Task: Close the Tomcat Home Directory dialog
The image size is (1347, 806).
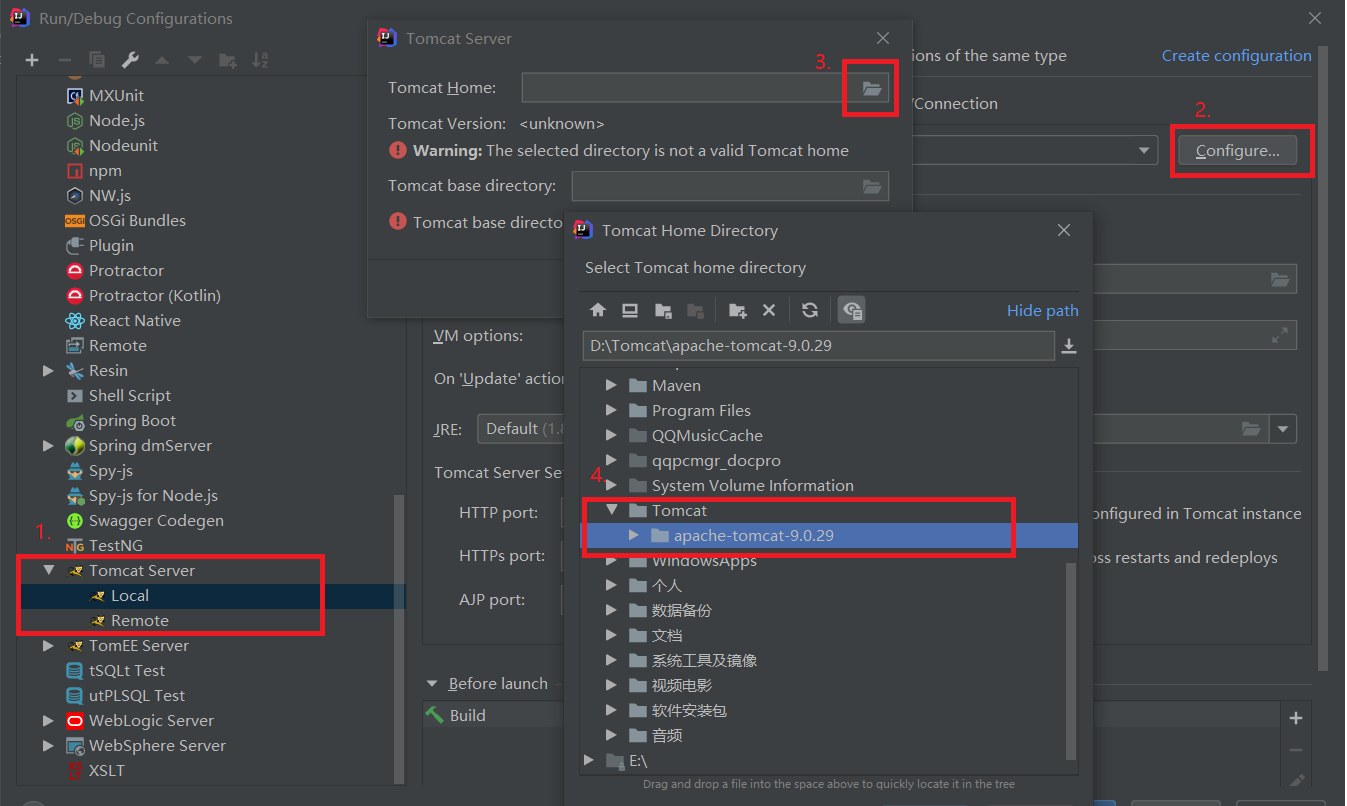Action: pos(1064,230)
